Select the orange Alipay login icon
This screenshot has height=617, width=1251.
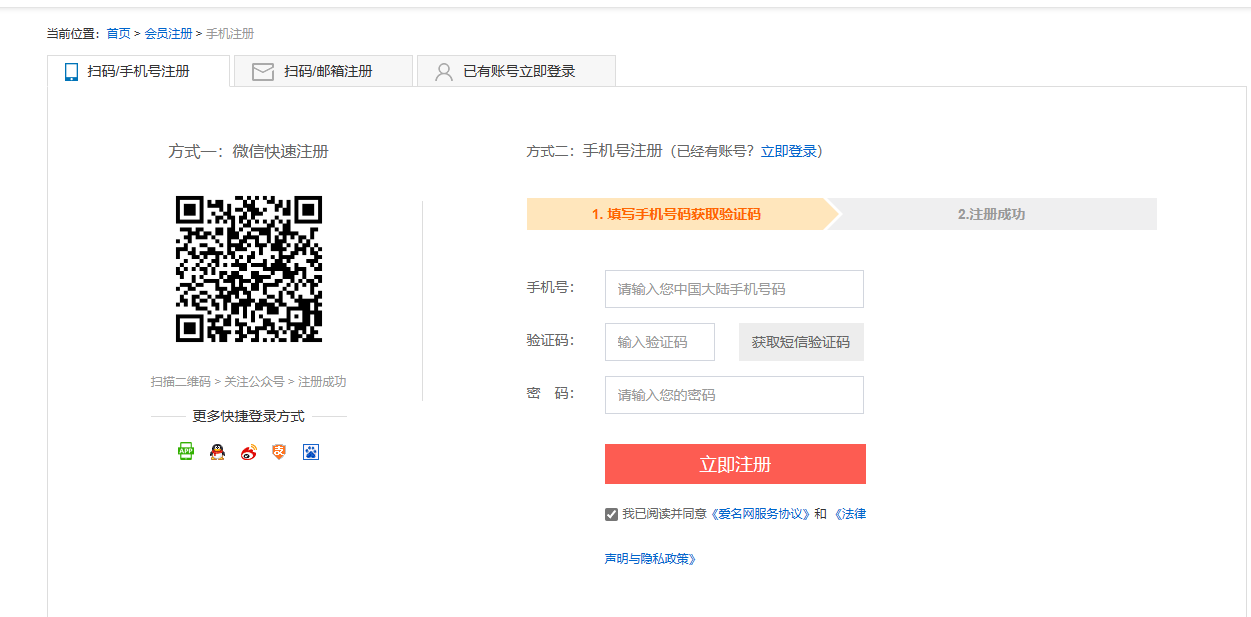tap(279, 452)
